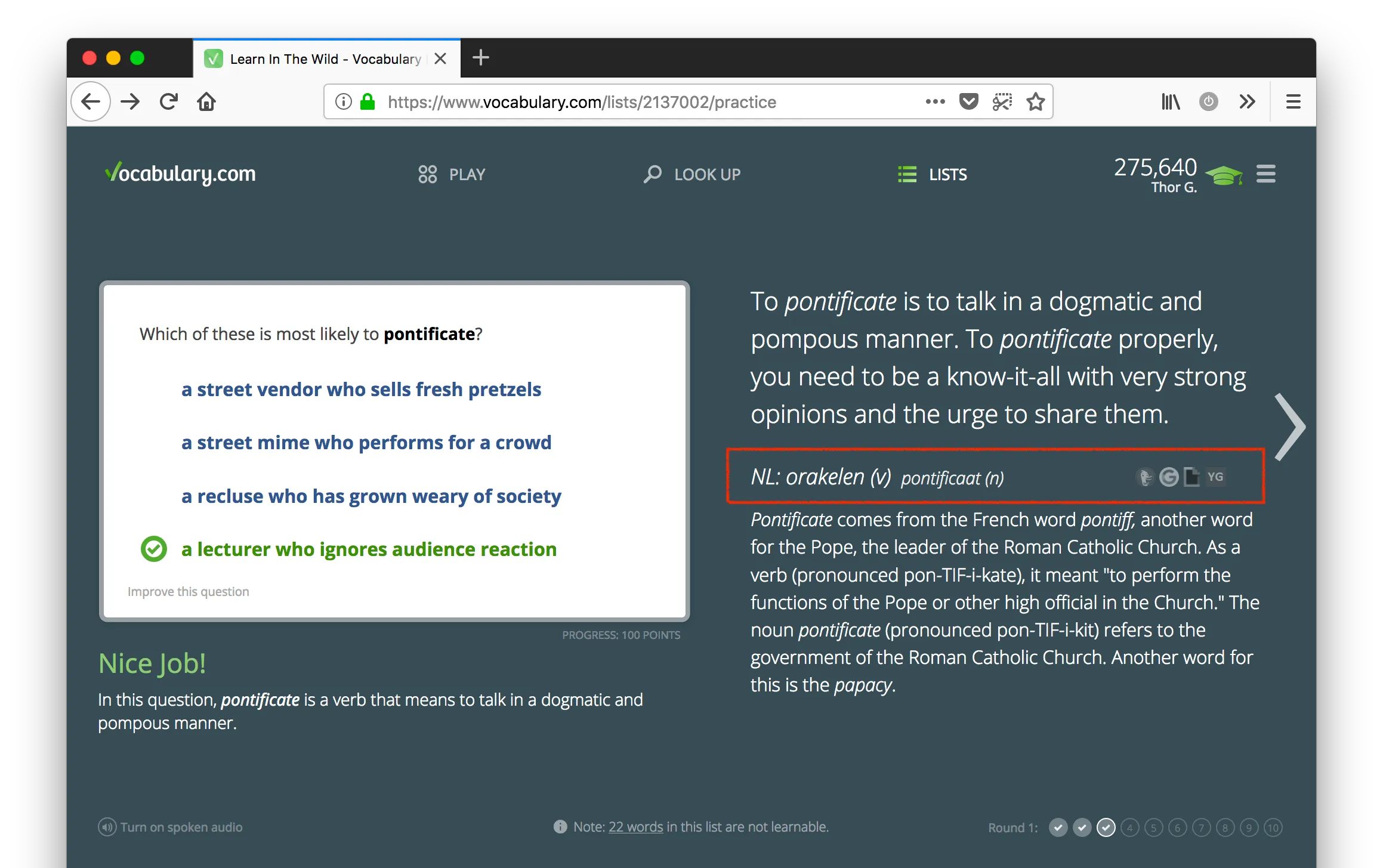Go to next question with right chevron
The width and height of the screenshot is (1383, 868).
click(1290, 427)
